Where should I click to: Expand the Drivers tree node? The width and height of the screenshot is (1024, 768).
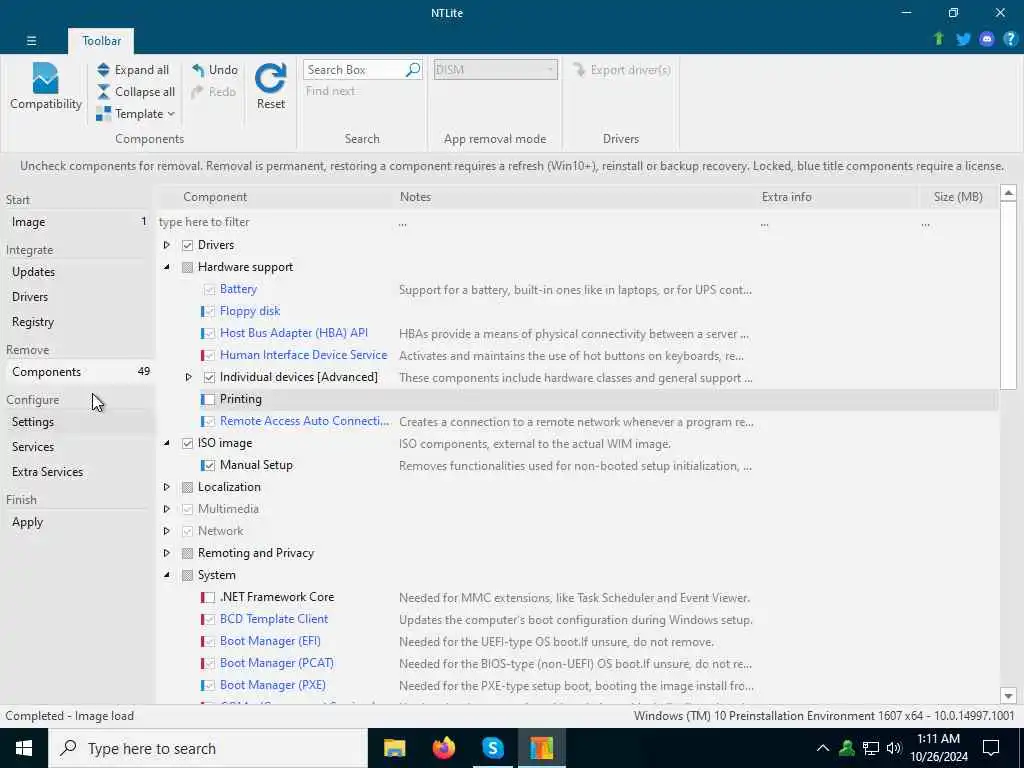[x=167, y=245]
